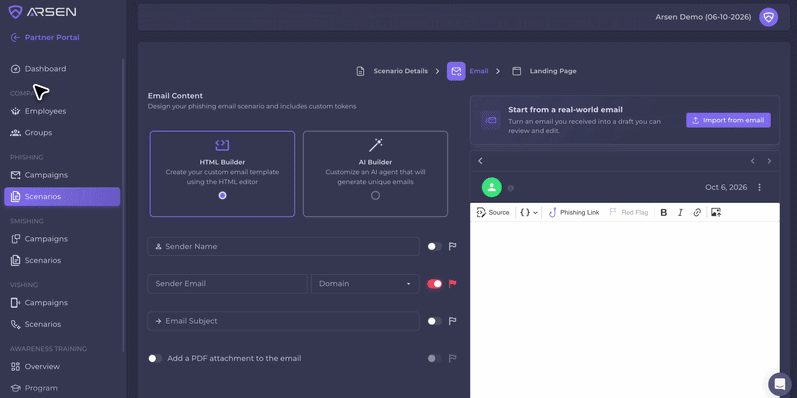
Task: Click the flag icon beside Email Subject
Action: 452,321
